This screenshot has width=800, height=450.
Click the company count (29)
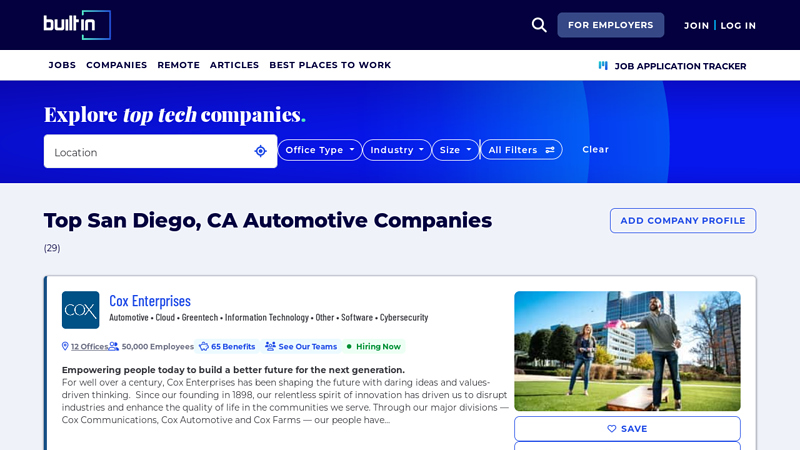[52, 248]
